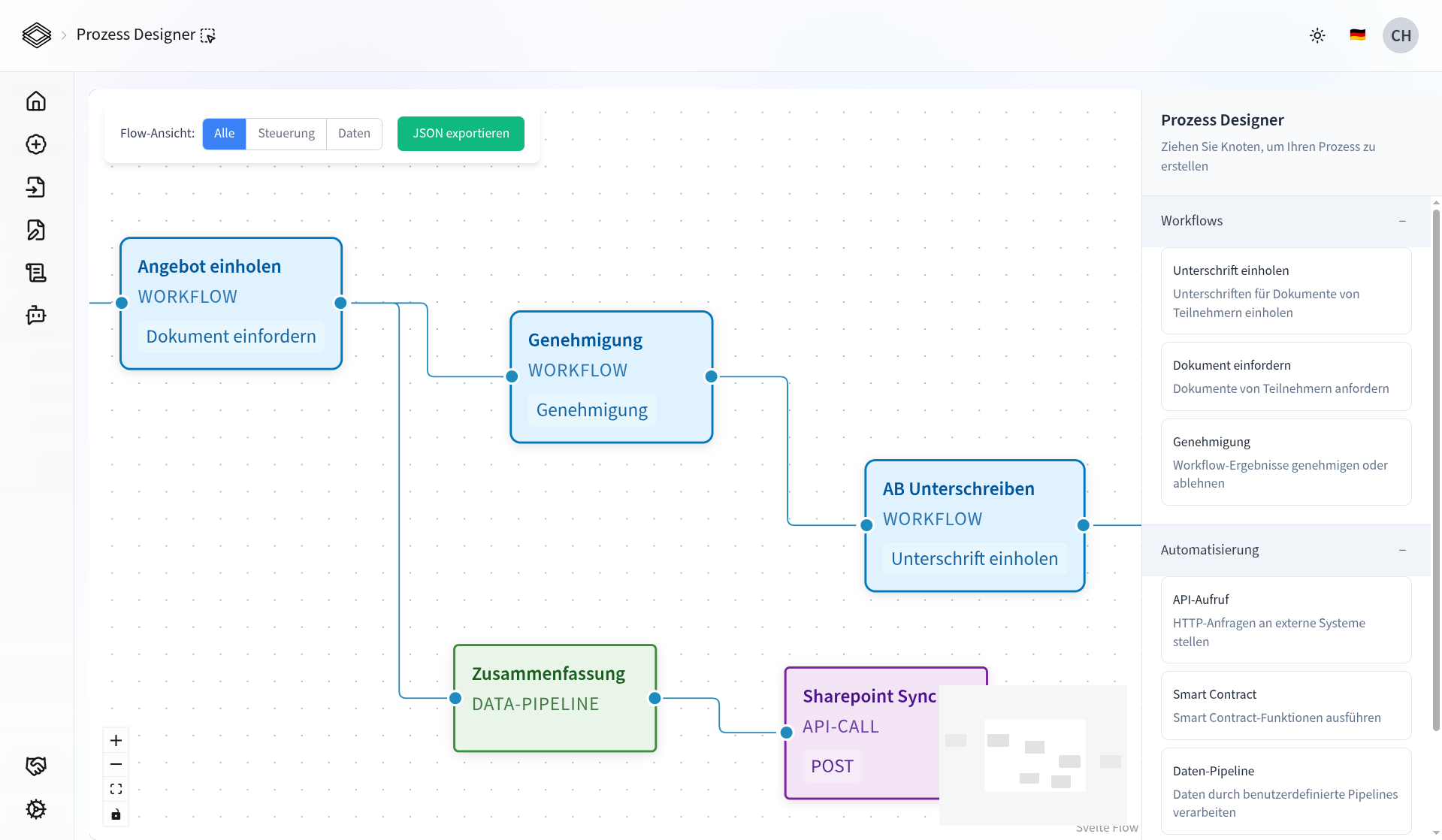The width and height of the screenshot is (1442, 840).
Task: Open Home in the left sidebar
Action: point(36,101)
